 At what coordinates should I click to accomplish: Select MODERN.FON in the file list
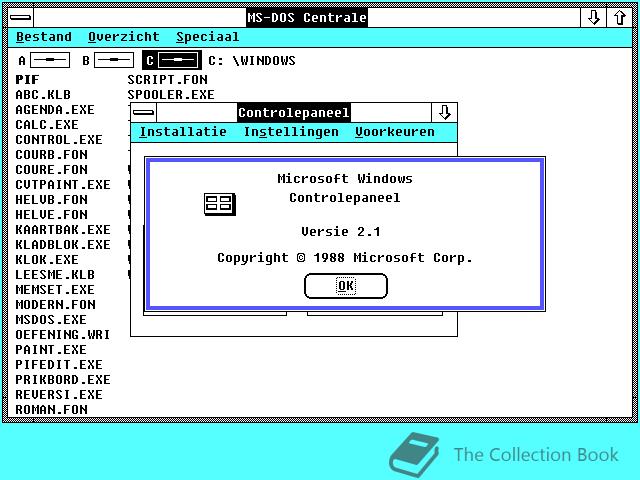(56, 304)
